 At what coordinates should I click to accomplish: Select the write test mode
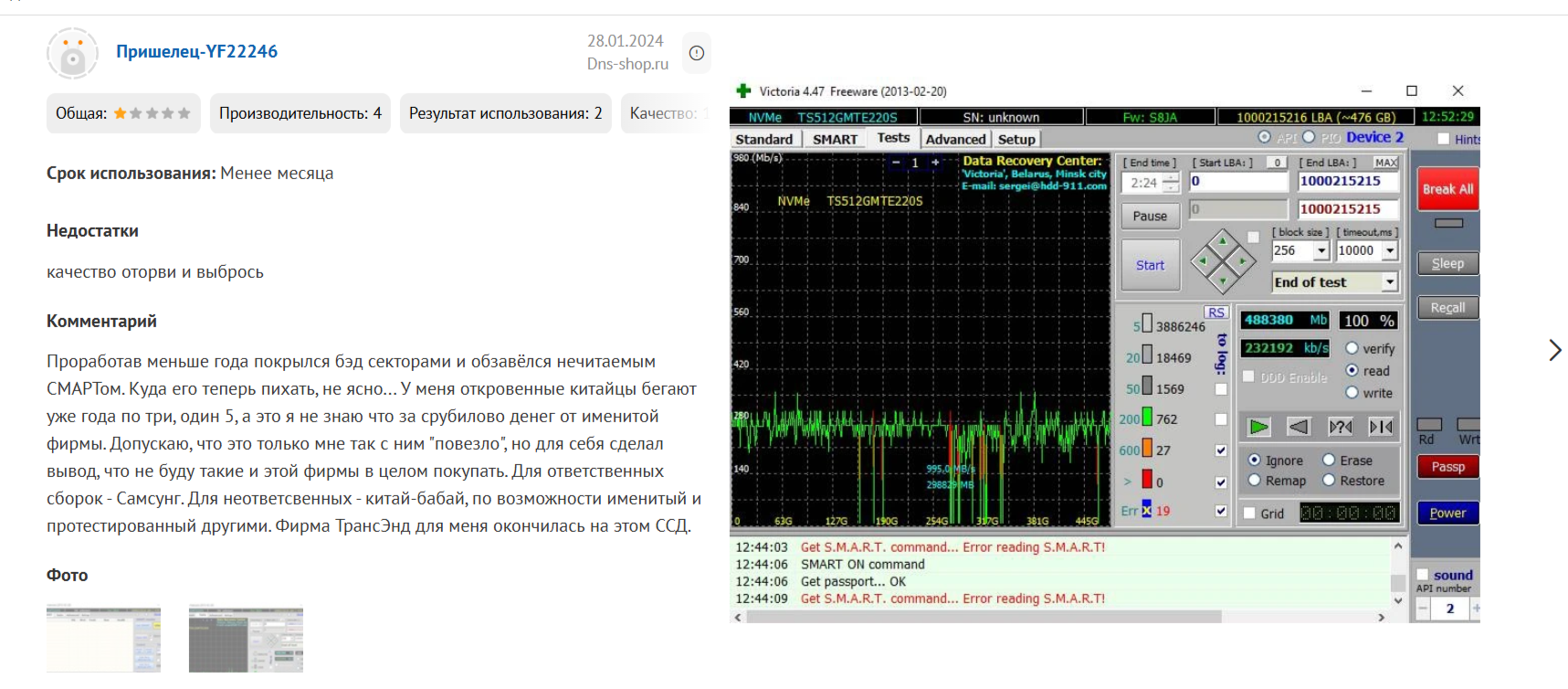click(x=1352, y=393)
